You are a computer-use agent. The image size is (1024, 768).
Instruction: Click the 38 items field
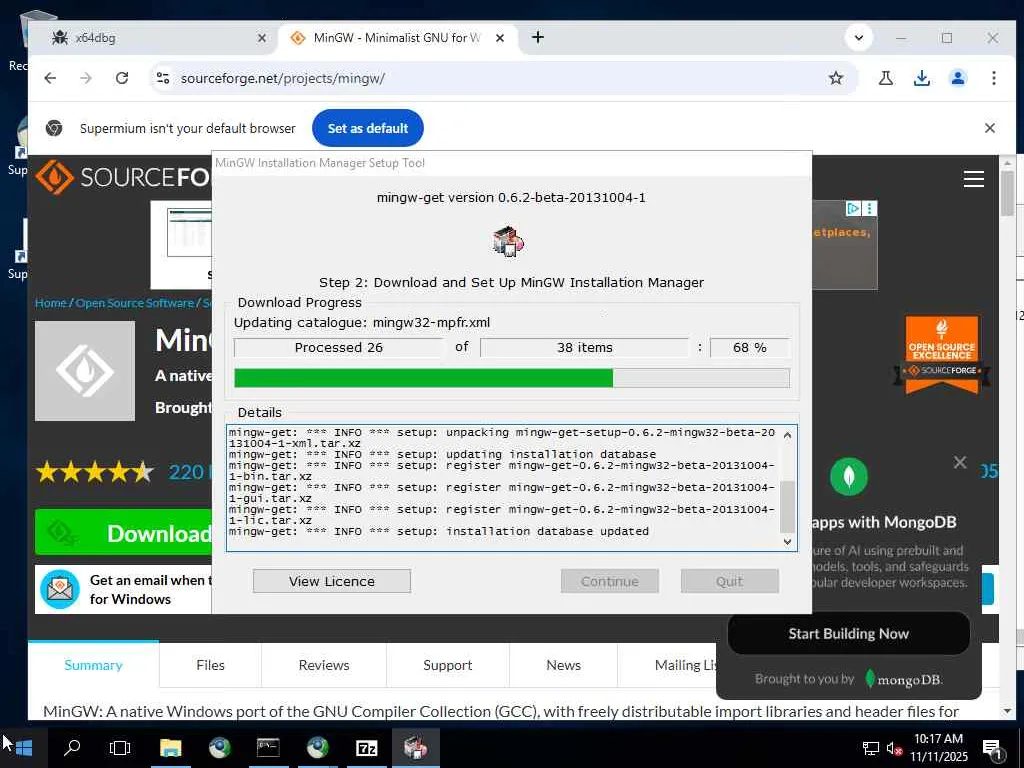coord(584,347)
